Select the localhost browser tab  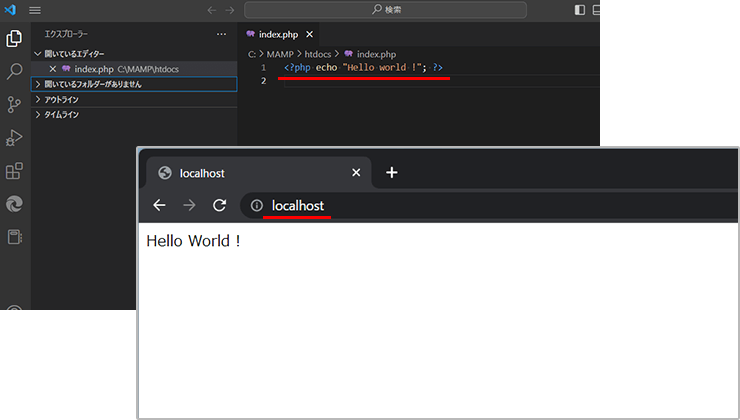[x=259, y=173]
